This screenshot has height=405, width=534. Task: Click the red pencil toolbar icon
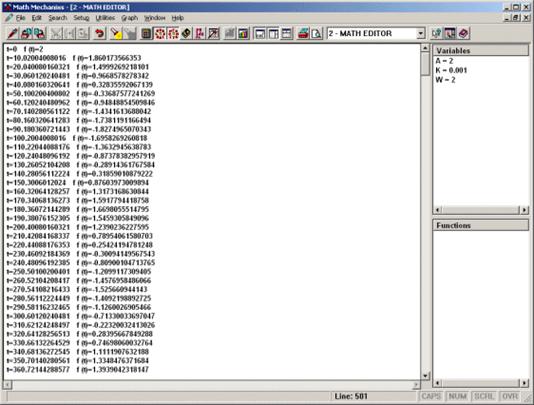point(13,33)
